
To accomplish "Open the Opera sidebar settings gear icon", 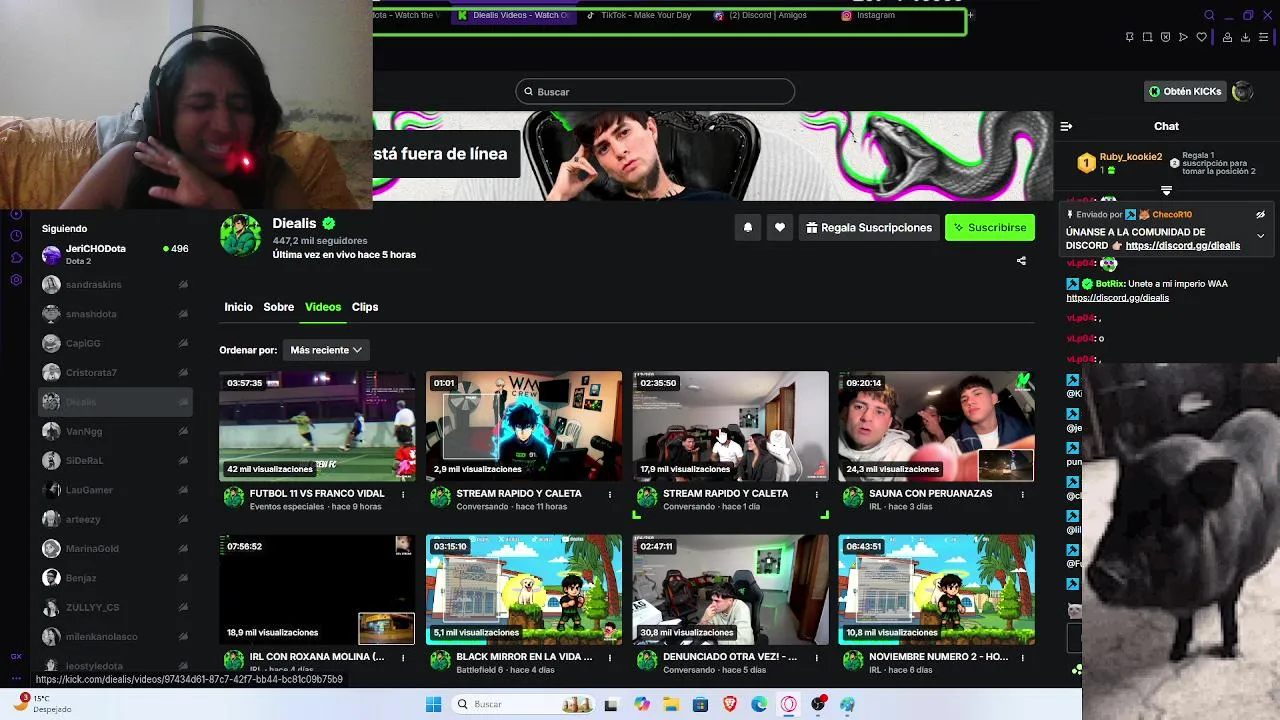I will (x=16, y=279).
